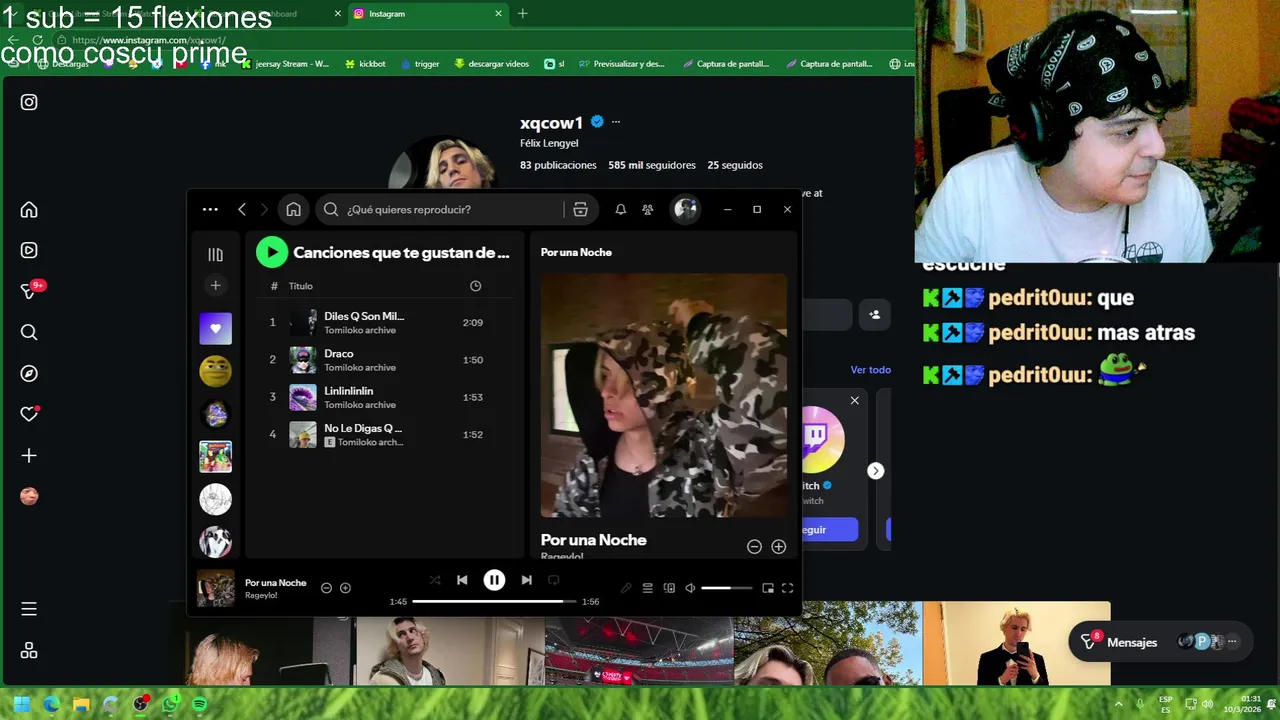This screenshot has width=1280, height=720.
Task: Open profile avatar in Instagram sidebar
Action: [29, 496]
